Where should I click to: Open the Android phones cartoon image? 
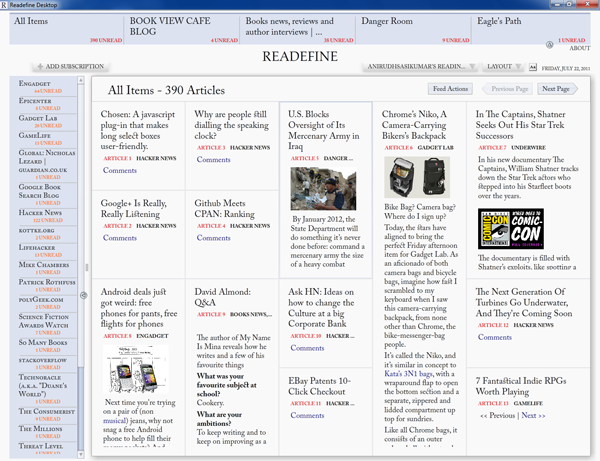136,369
